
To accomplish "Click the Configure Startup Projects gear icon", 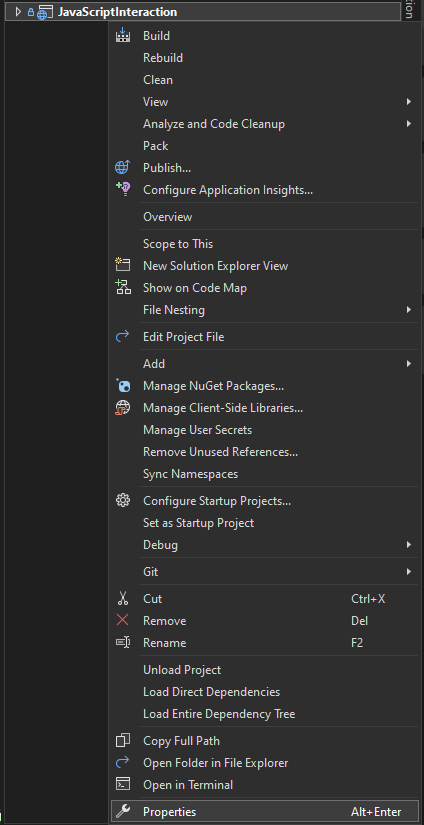I will tap(123, 500).
